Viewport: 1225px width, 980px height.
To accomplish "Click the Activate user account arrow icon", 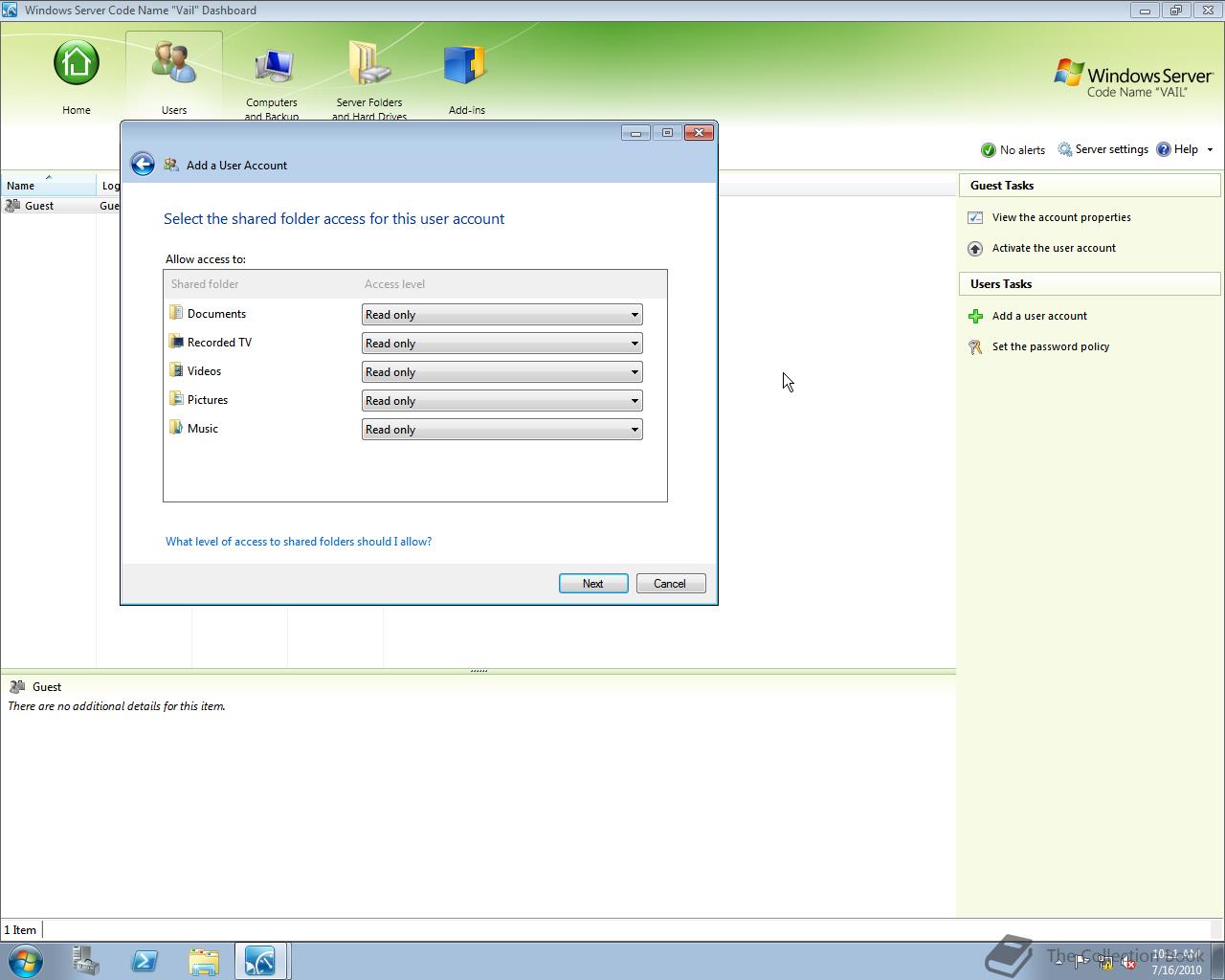I will point(975,249).
